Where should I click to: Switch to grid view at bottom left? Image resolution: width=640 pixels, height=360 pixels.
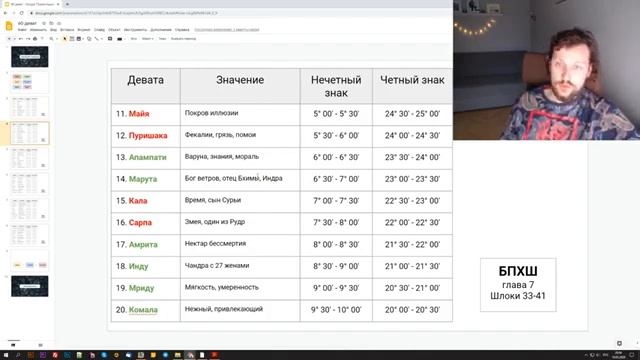pyautogui.click(x=40, y=345)
